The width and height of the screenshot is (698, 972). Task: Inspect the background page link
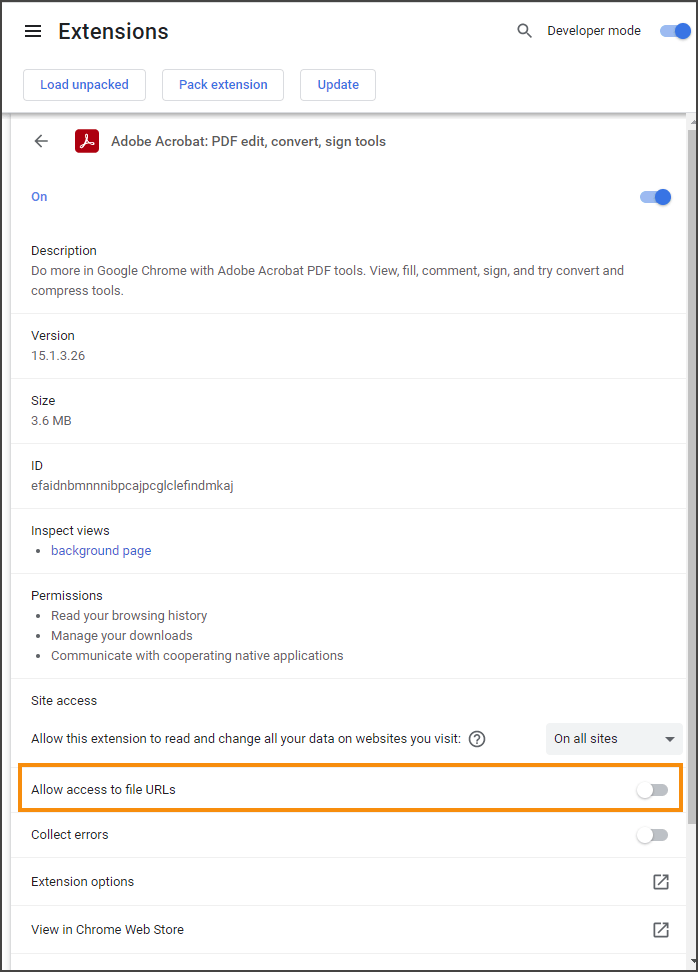point(100,551)
